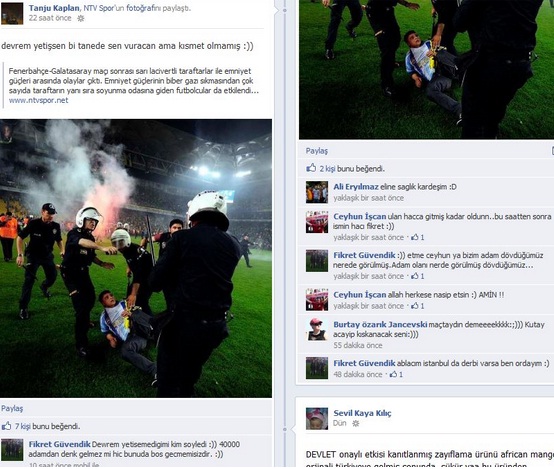Open Ceyhun İşcan's name in amin comment
Viewport: 554px width, 469px height.
tap(360, 295)
